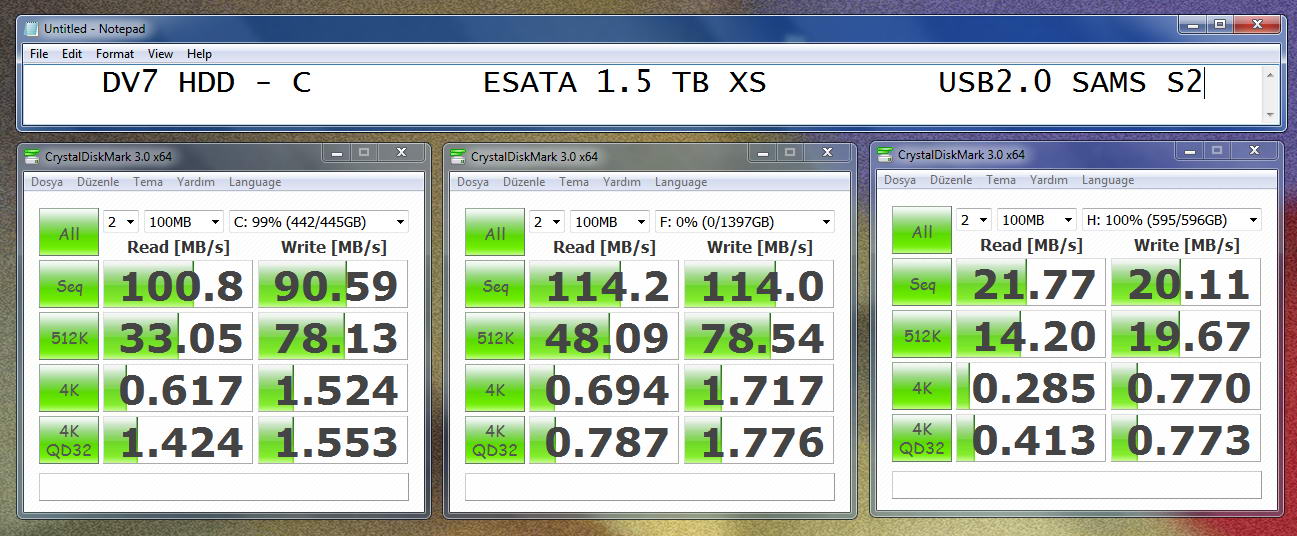
Task: Run the 512K test in the F: drive window
Action: (495, 337)
